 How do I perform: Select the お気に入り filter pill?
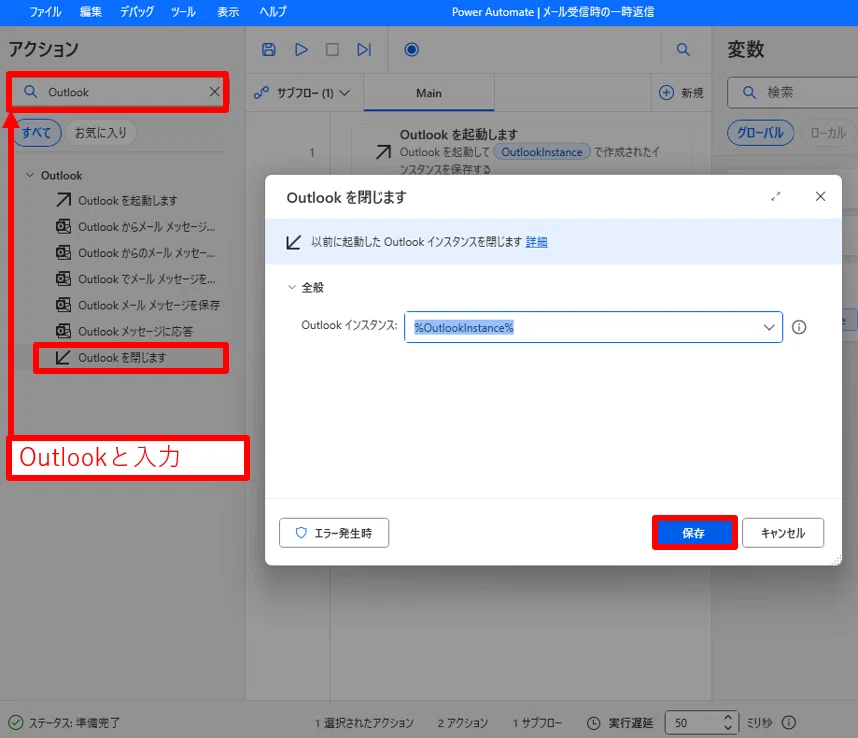click(x=101, y=133)
